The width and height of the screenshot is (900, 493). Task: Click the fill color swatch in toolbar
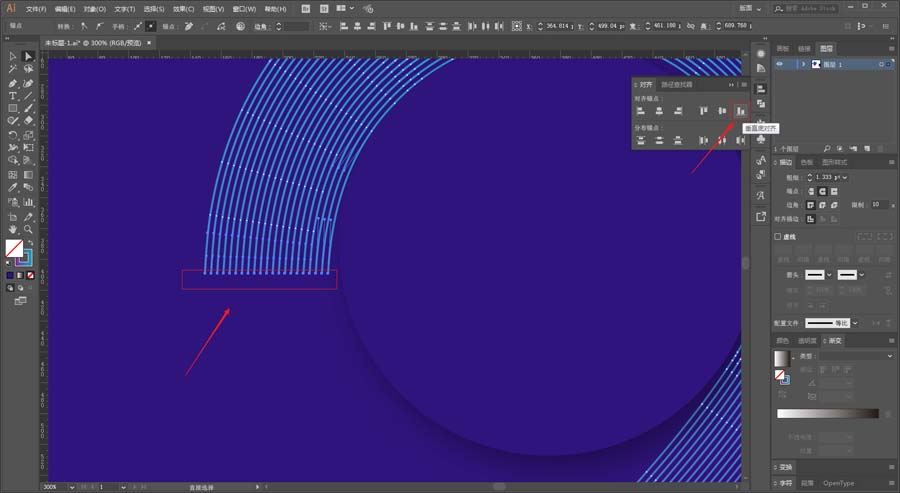point(14,249)
